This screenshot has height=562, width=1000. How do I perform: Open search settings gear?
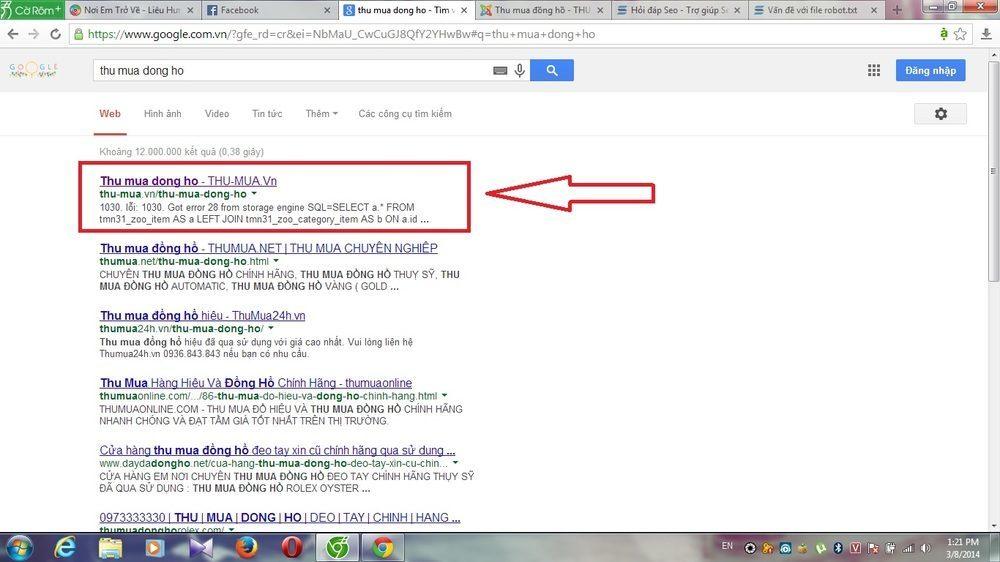tap(940, 114)
